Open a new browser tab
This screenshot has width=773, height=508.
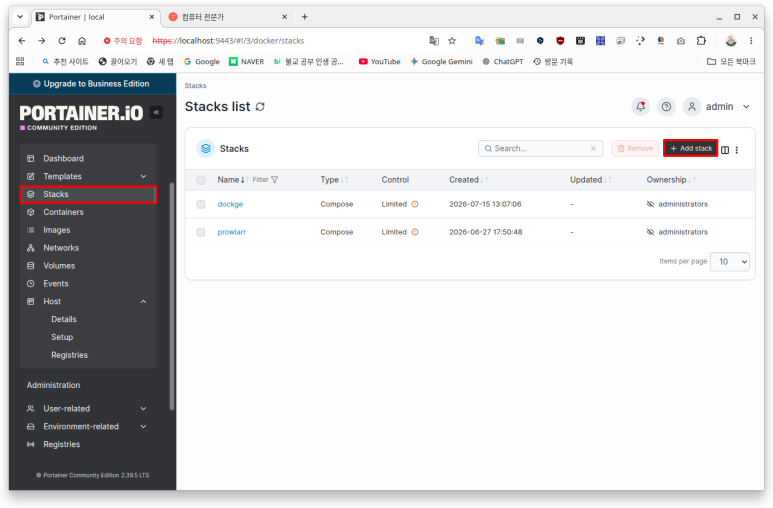coord(305,17)
